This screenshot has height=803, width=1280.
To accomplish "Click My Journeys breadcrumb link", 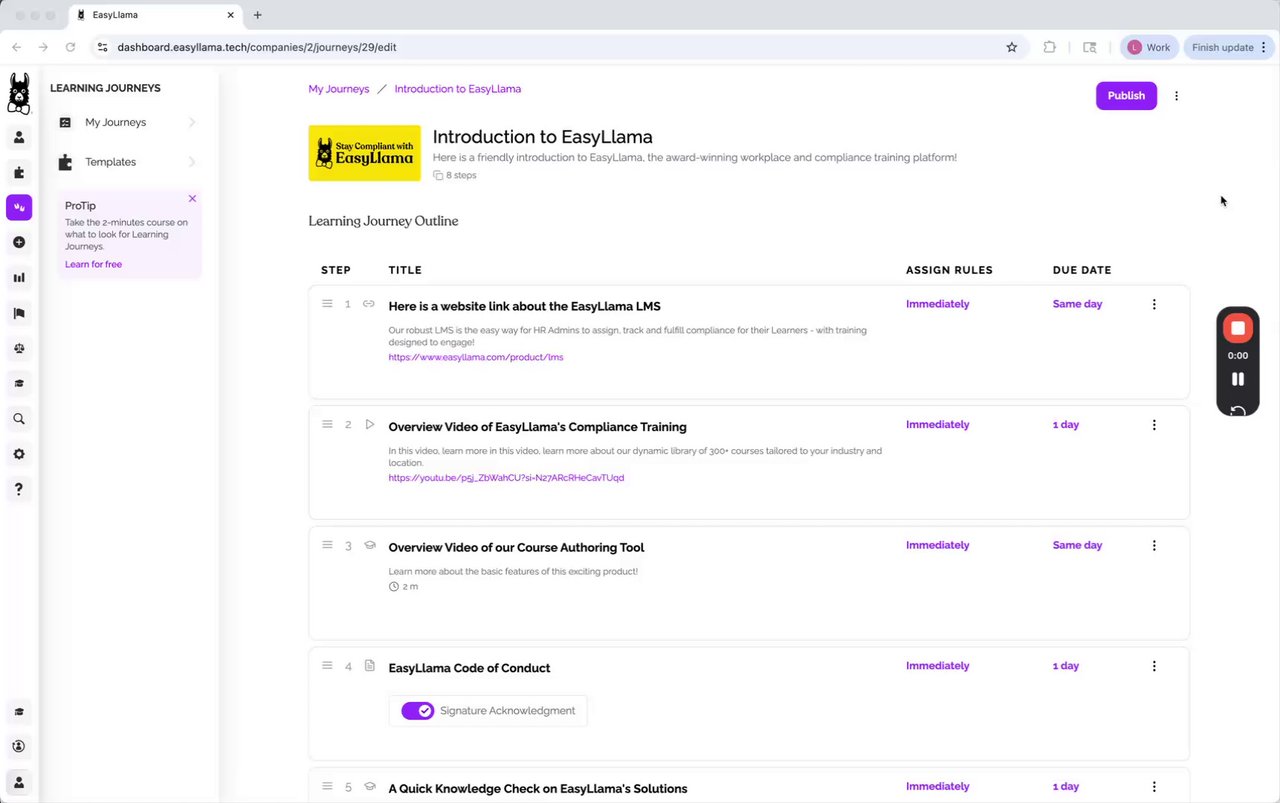I will pos(339,89).
